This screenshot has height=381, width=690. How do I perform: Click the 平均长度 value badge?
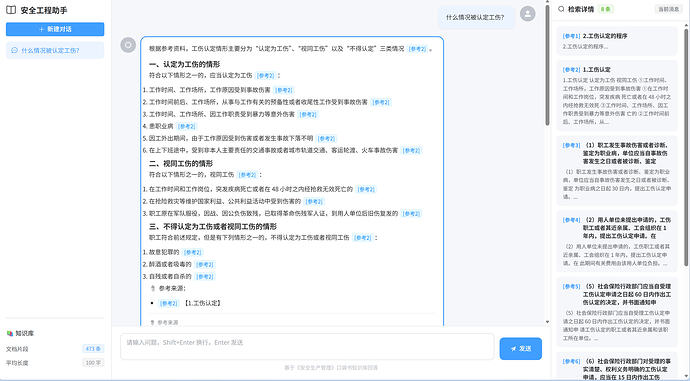[93, 363]
